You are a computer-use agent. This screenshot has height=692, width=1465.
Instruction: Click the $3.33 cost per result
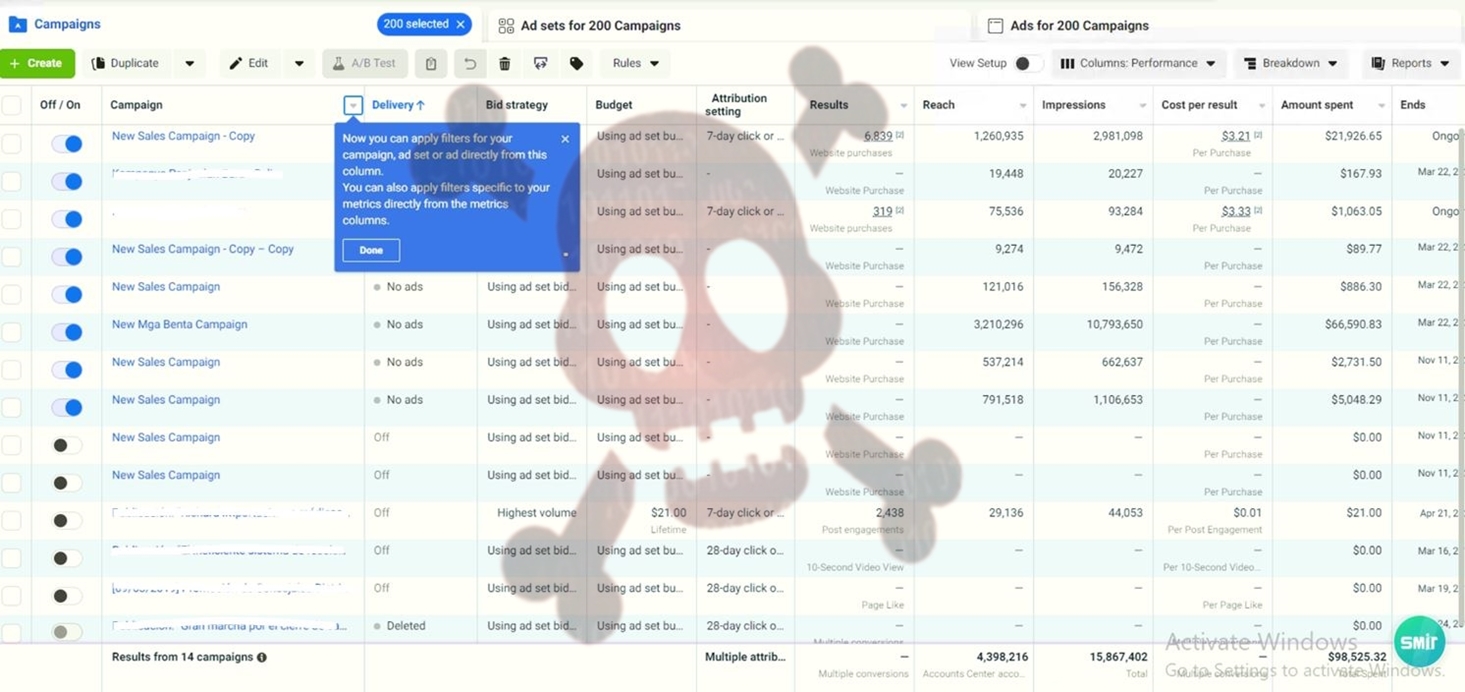pyautogui.click(x=1236, y=211)
